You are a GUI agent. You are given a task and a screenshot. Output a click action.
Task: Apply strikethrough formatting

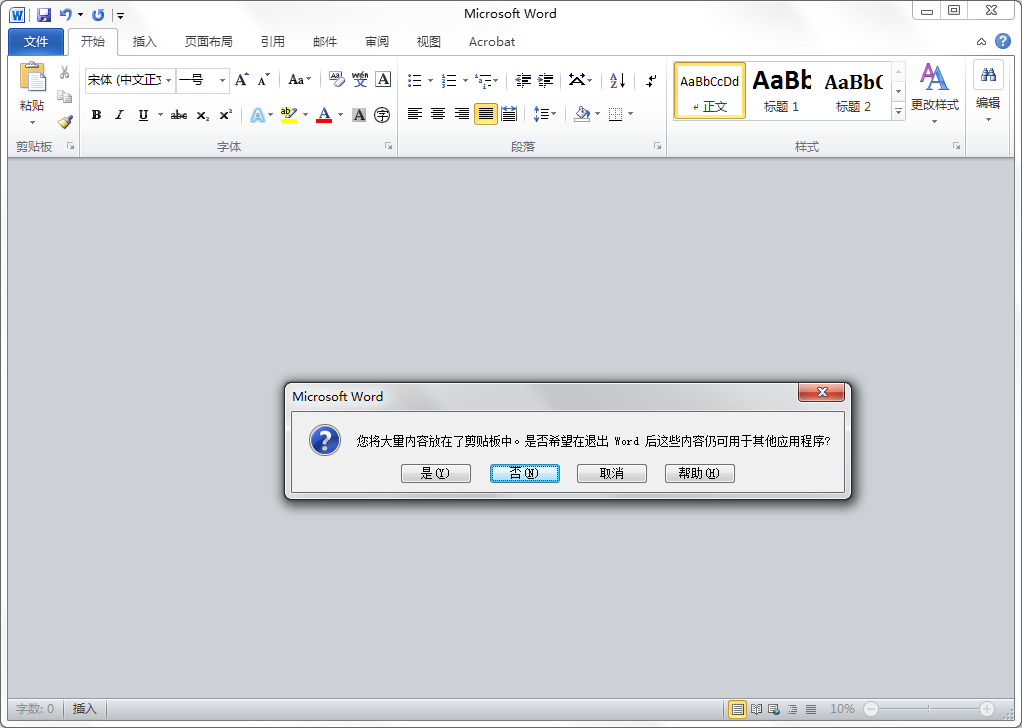(179, 115)
